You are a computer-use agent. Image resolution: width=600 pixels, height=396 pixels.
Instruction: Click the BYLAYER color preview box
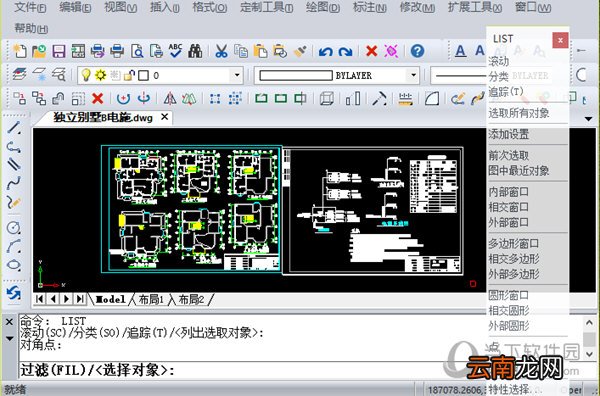pos(296,75)
